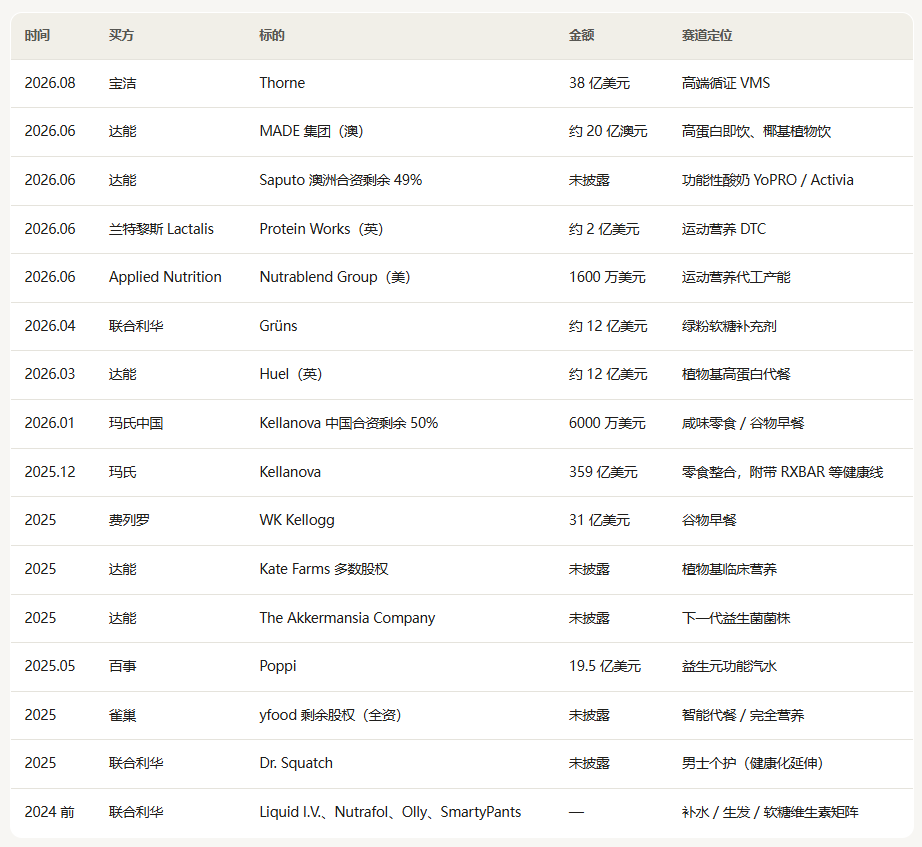
Task: Select the Dr. Squatch cell
Action: click(x=296, y=763)
